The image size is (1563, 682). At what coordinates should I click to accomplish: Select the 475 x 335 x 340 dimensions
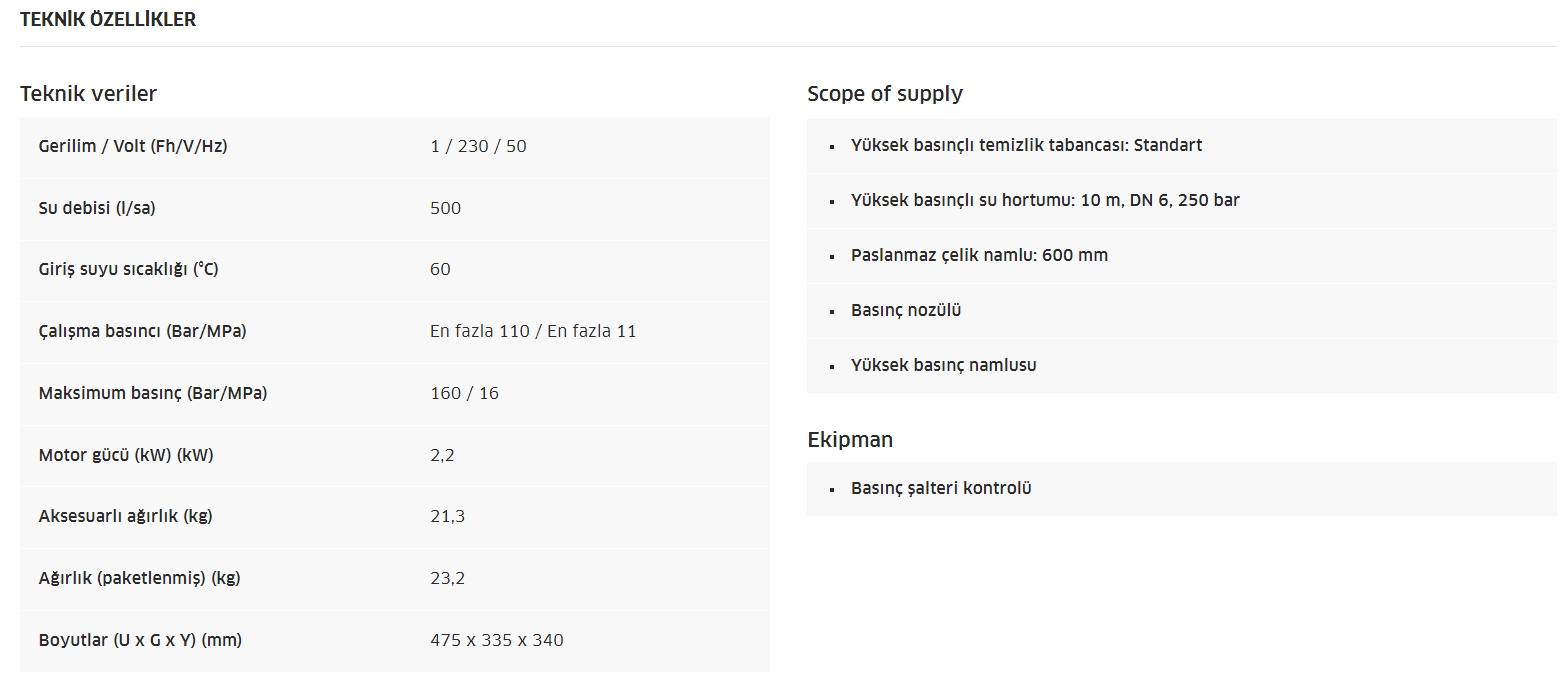[x=496, y=640]
